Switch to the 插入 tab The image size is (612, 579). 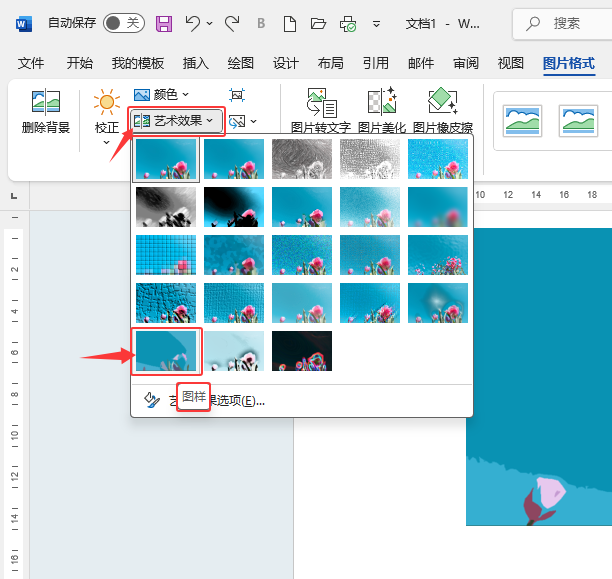tap(196, 63)
